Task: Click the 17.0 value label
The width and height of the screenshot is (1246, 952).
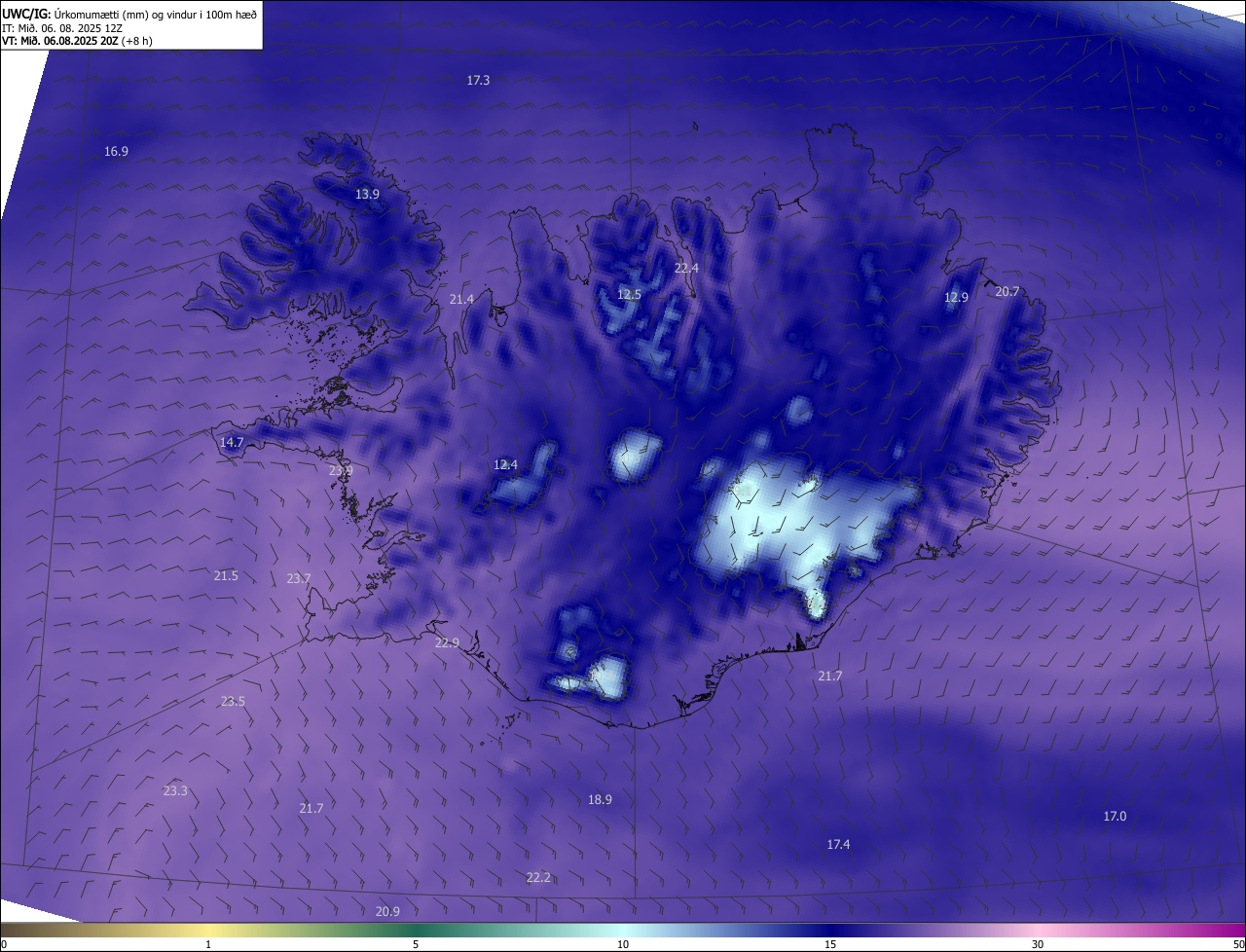Action: 1115,817
